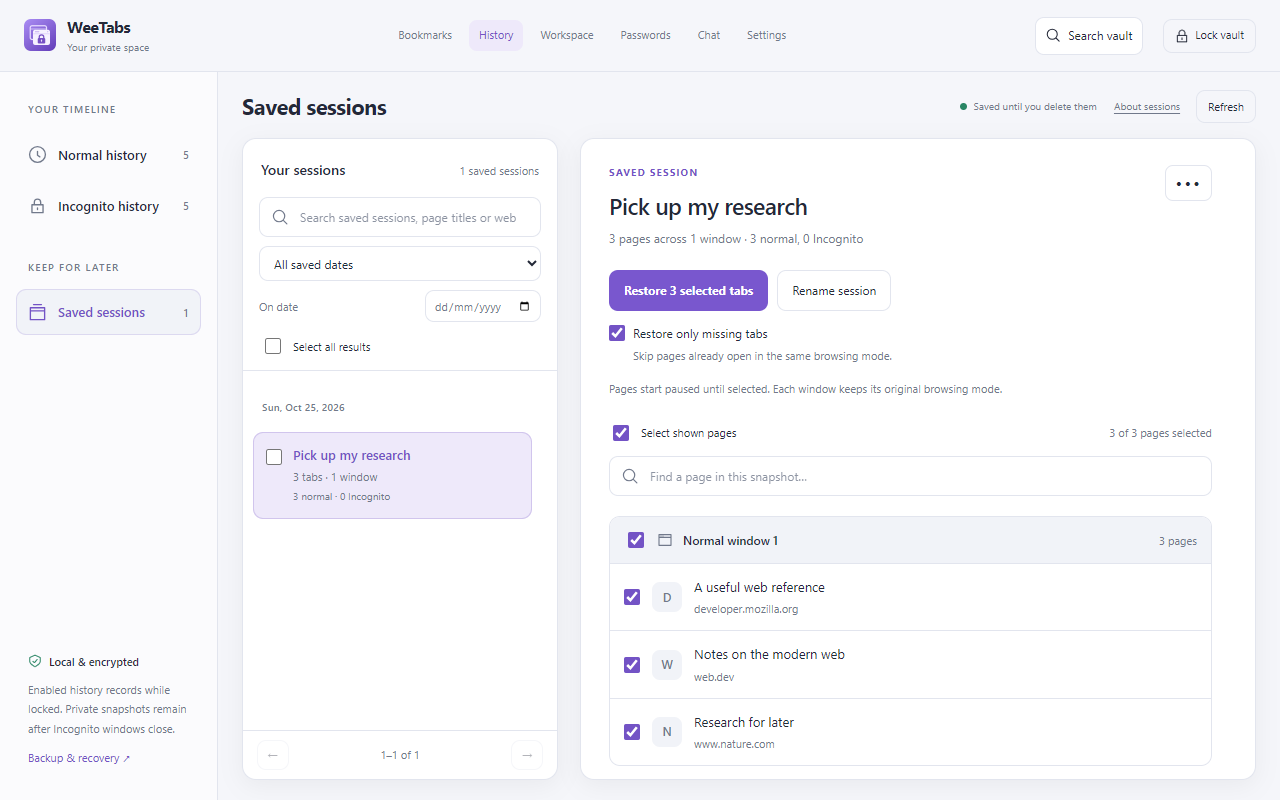The image size is (1280, 800).
Task: Open the Workspace tab
Action: click(x=567, y=35)
